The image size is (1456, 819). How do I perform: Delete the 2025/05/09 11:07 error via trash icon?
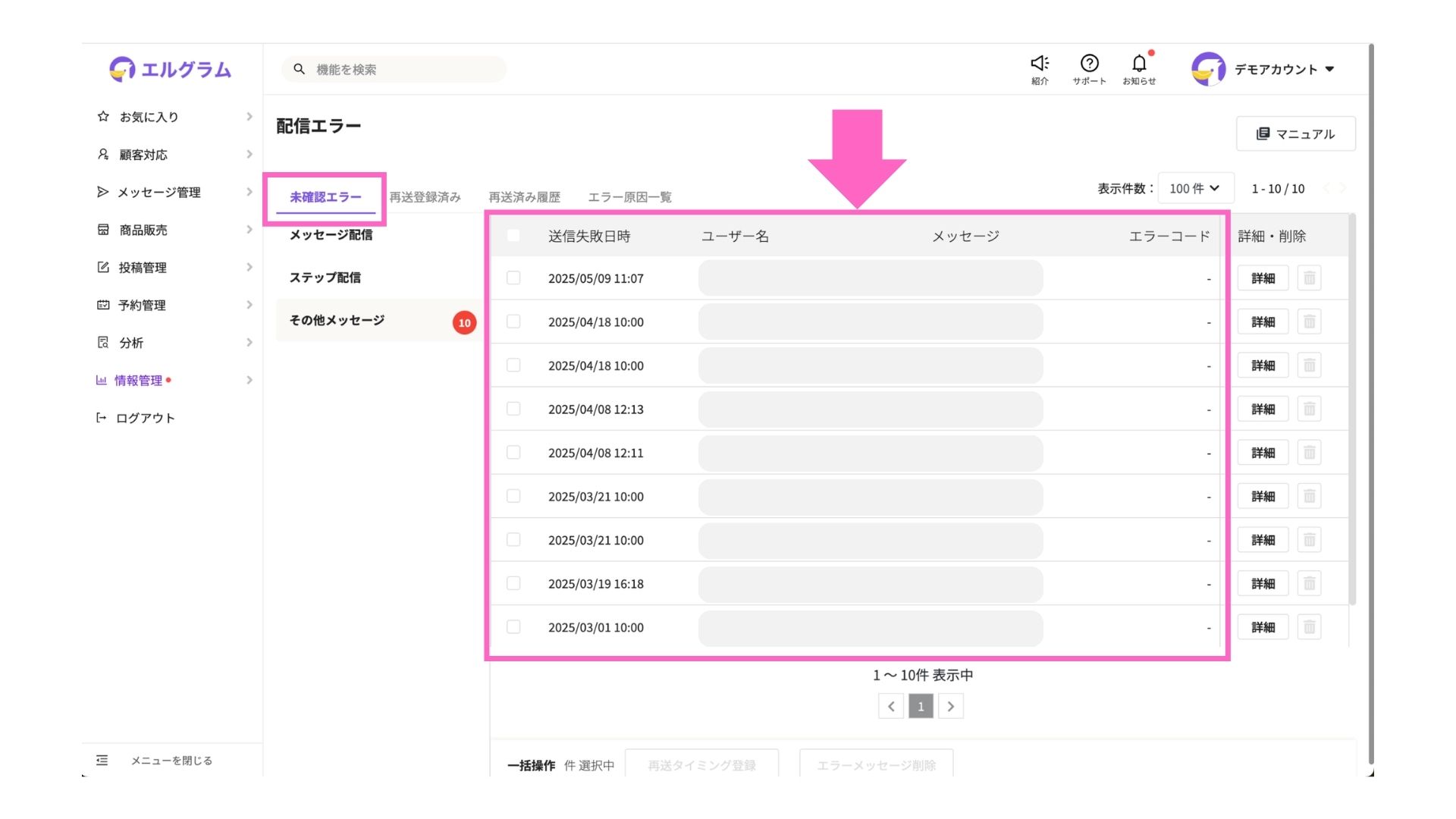click(1309, 278)
